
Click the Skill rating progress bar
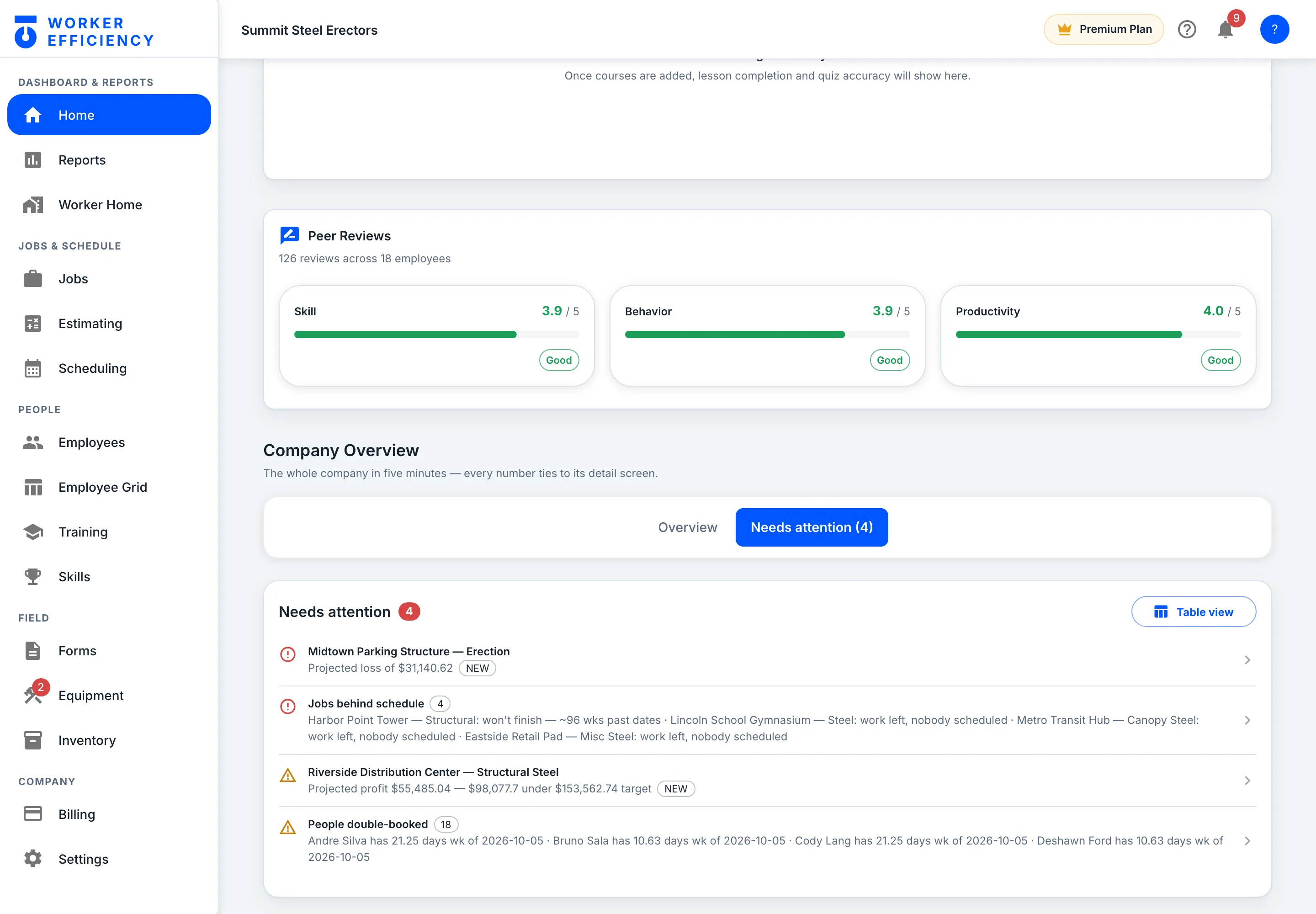tap(436, 335)
